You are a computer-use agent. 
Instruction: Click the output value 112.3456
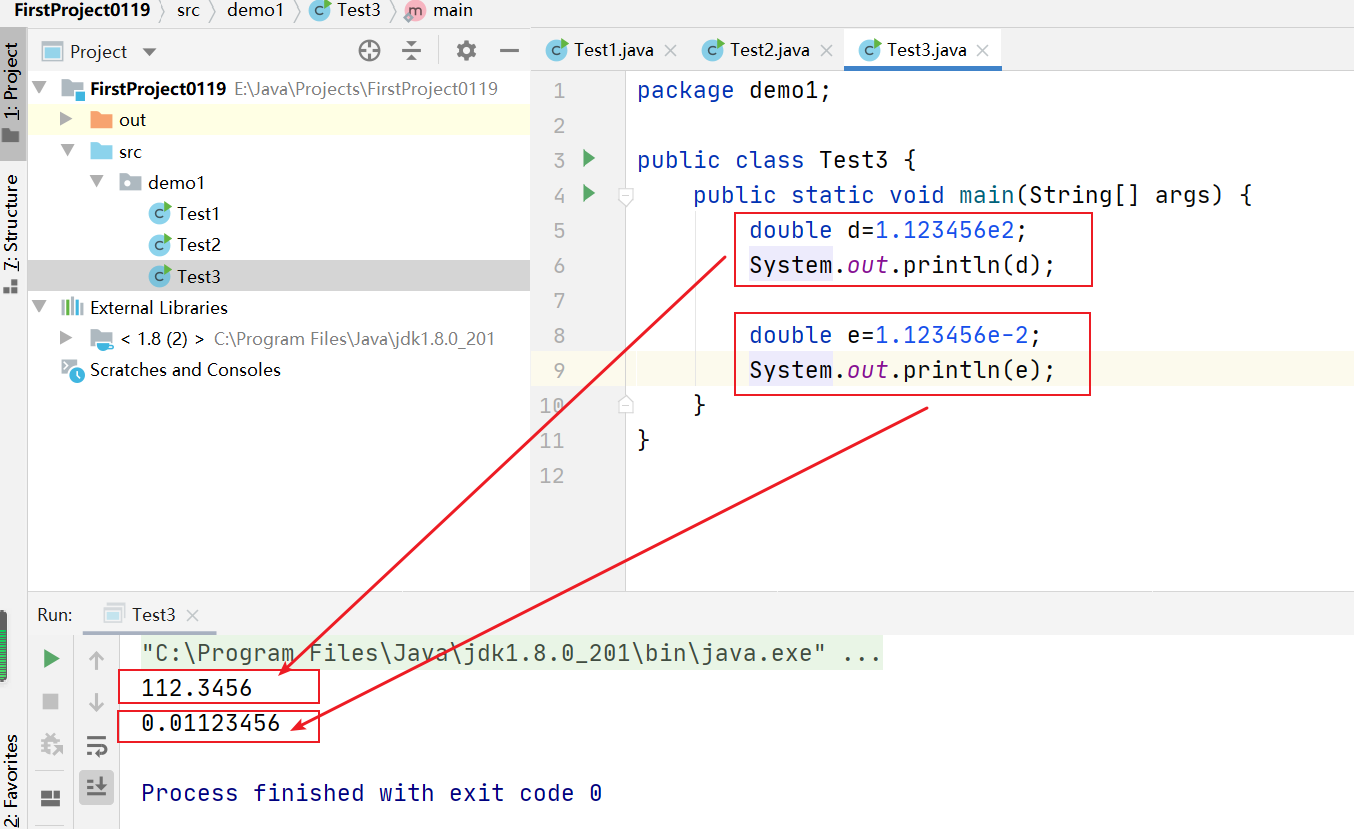197,688
